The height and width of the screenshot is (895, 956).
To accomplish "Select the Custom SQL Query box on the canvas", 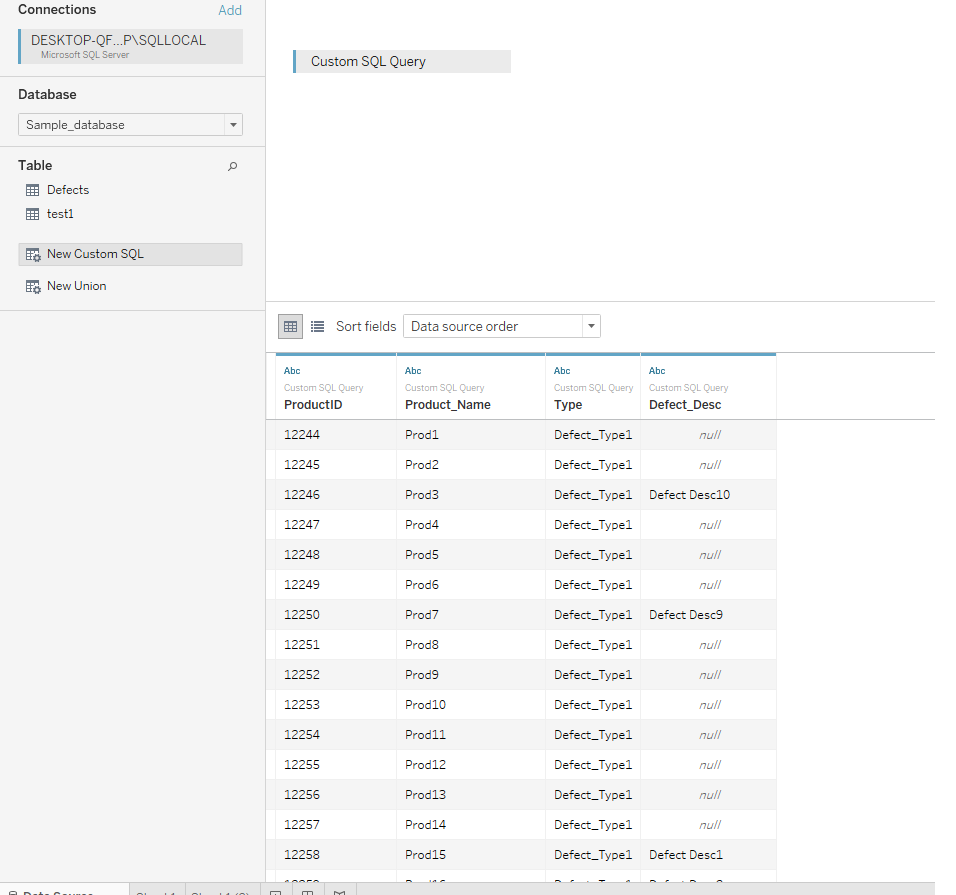I will [x=400, y=61].
